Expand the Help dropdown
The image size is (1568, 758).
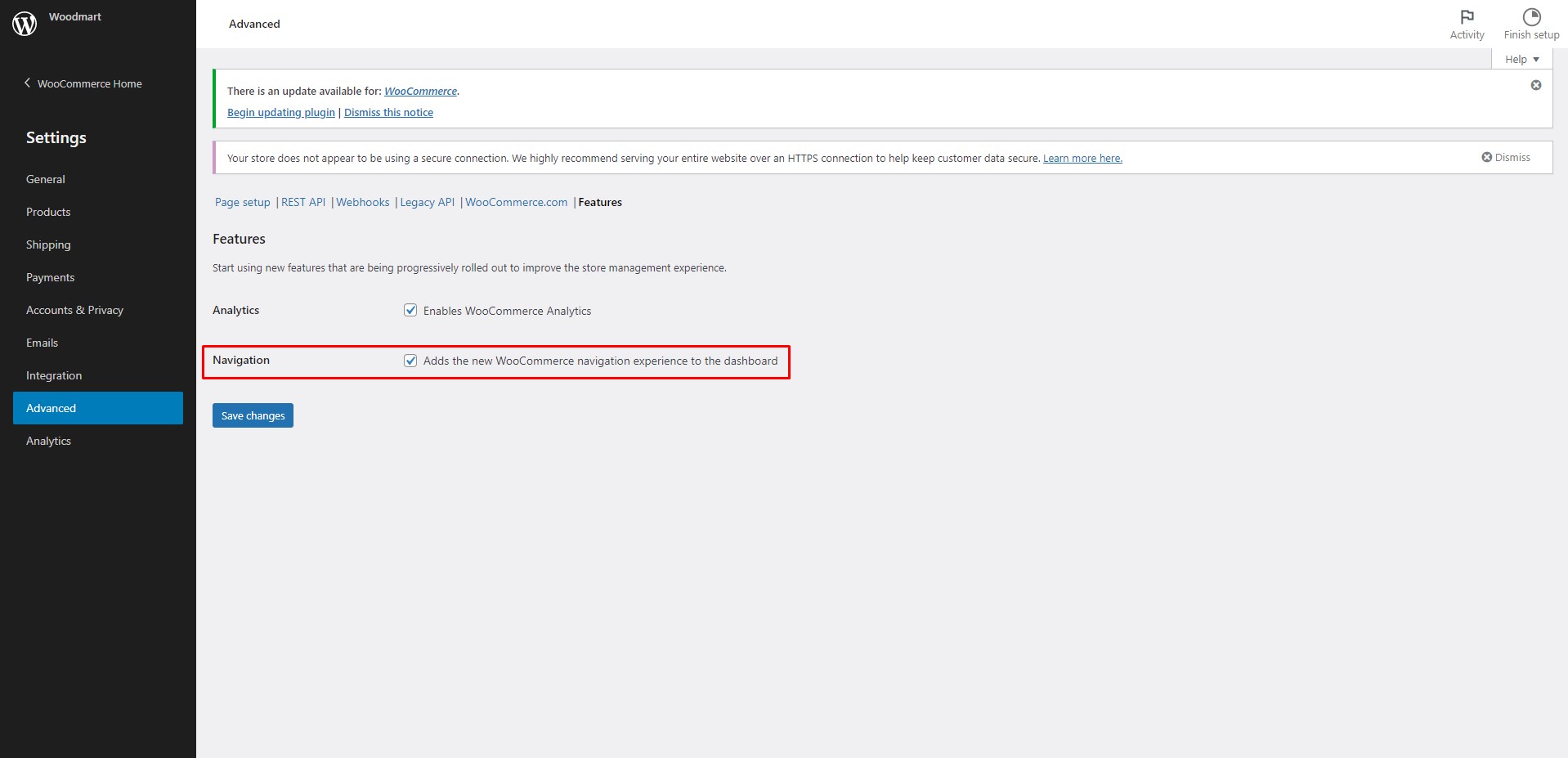tap(1522, 59)
